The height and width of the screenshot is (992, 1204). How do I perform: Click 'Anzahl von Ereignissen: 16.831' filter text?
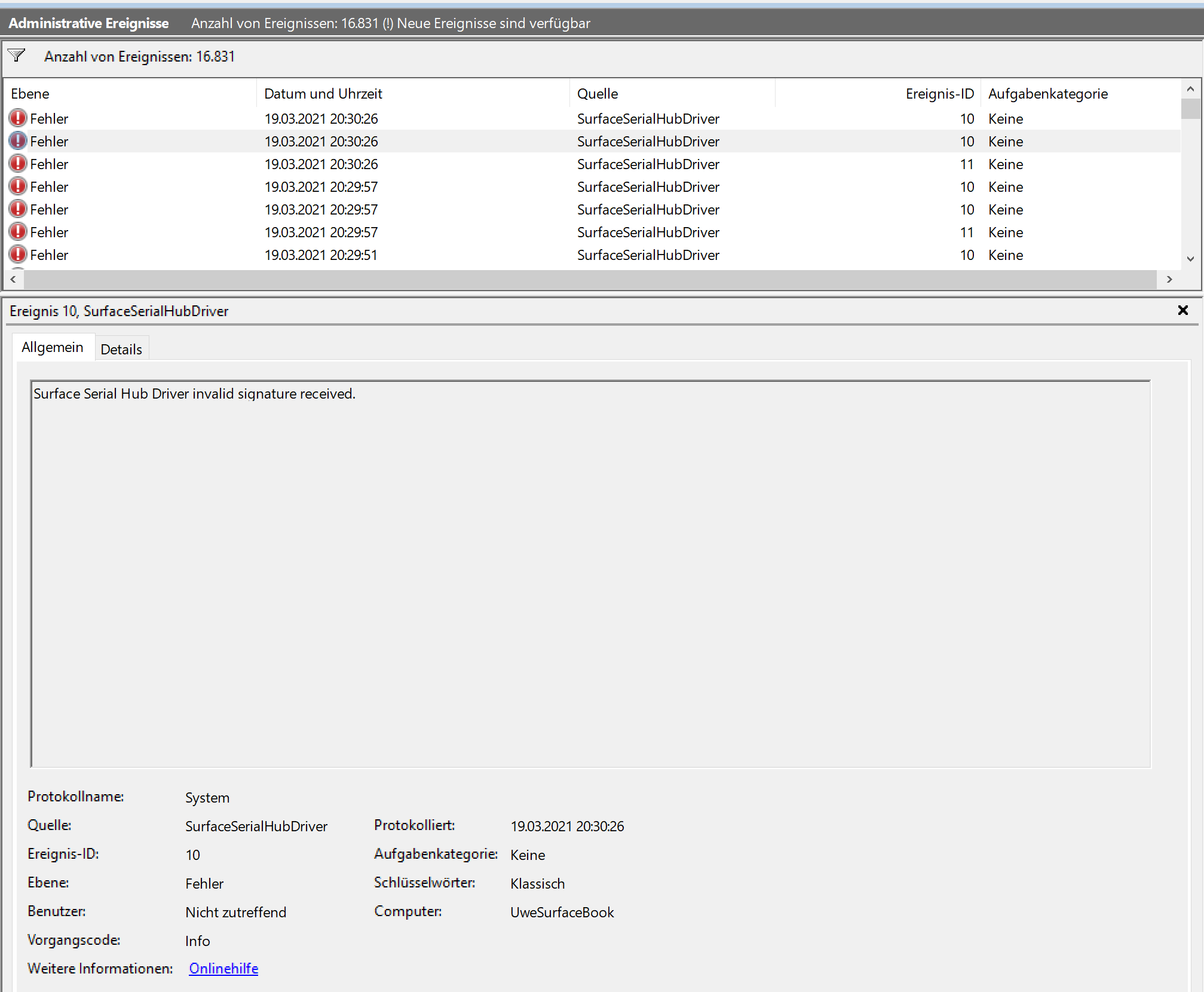click(x=139, y=56)
